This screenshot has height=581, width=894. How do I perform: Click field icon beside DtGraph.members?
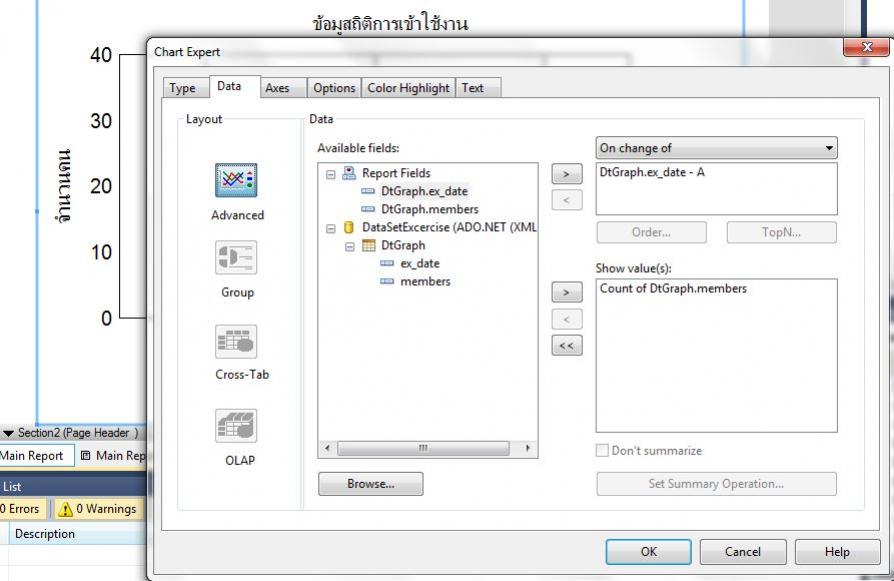coord(368,209)
